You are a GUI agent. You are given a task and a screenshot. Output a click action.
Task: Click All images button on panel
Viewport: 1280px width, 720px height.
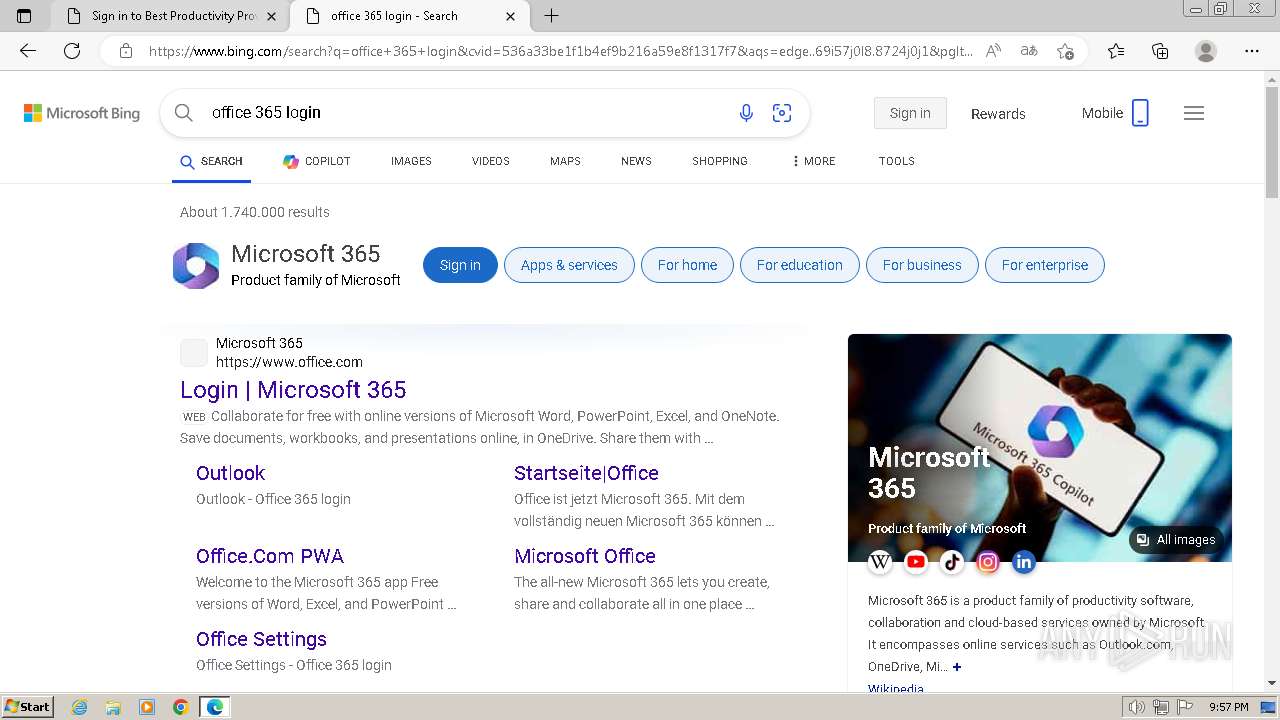[x=1176, y=540]
